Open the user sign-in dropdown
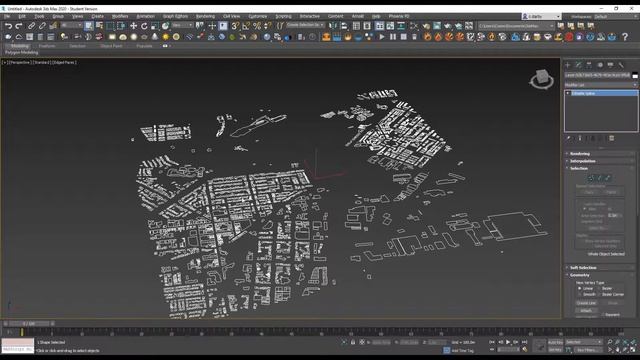 (x=541, y=17)
